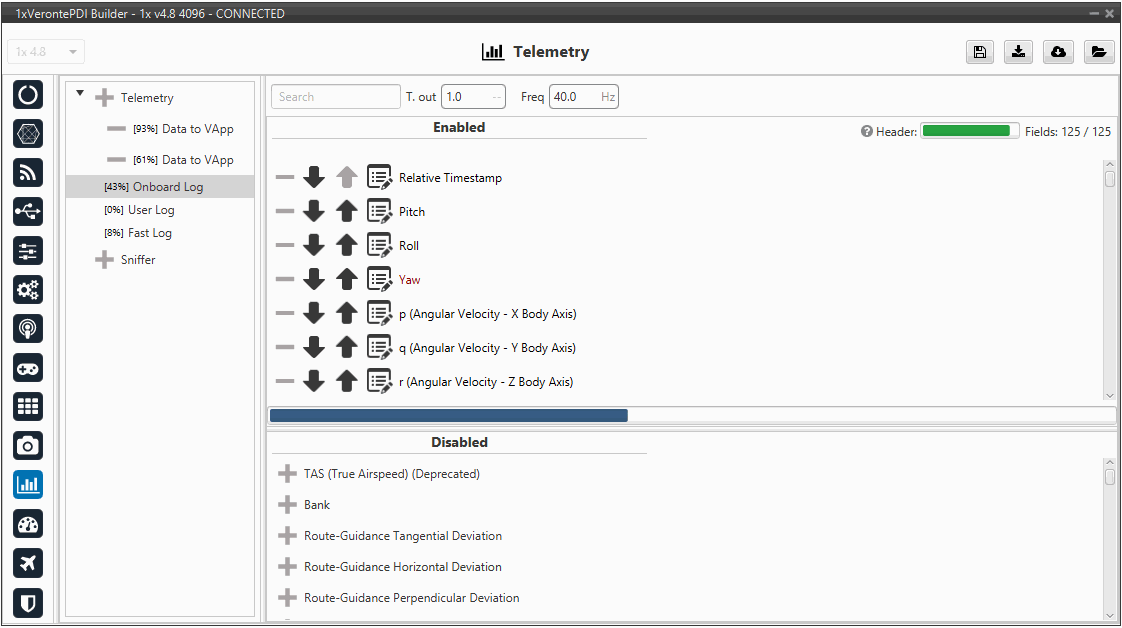This screenshot has width=1122, height=628.
Task: Open the USB connections sidebar icon
Action: (x=28, y=211)
